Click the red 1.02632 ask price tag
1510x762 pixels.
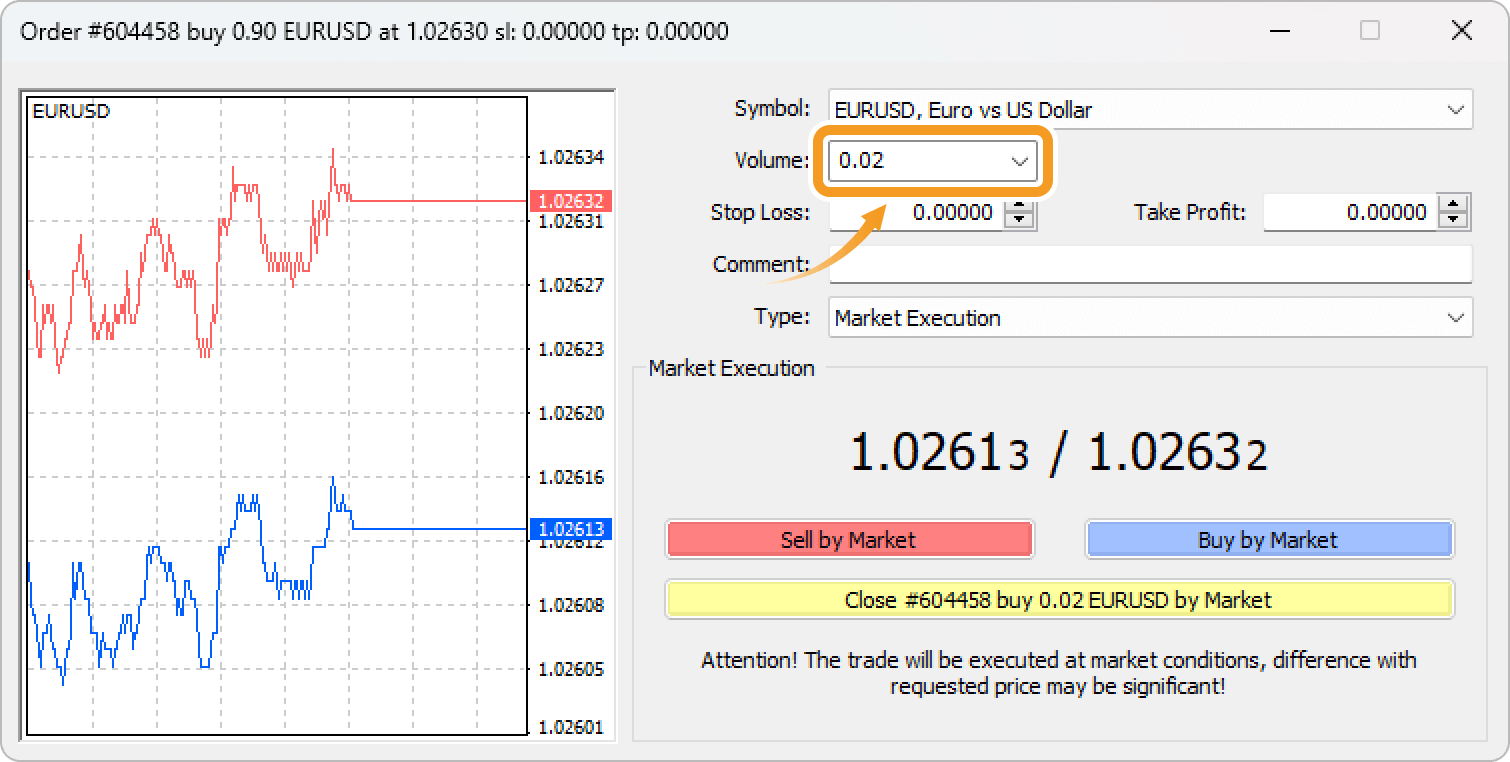[x=569, y=201]
